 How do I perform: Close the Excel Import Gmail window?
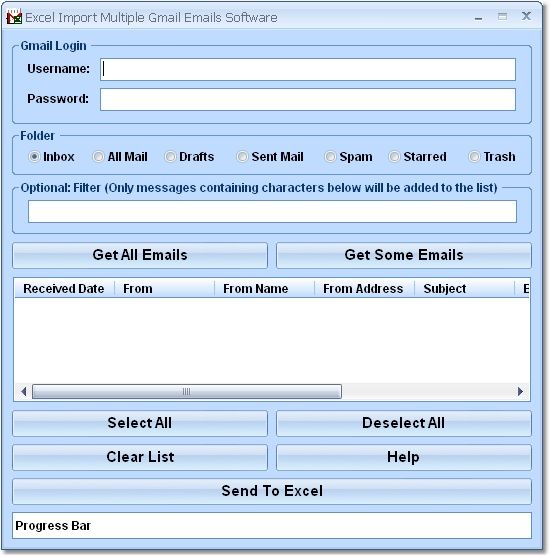(x=526, y=16)
